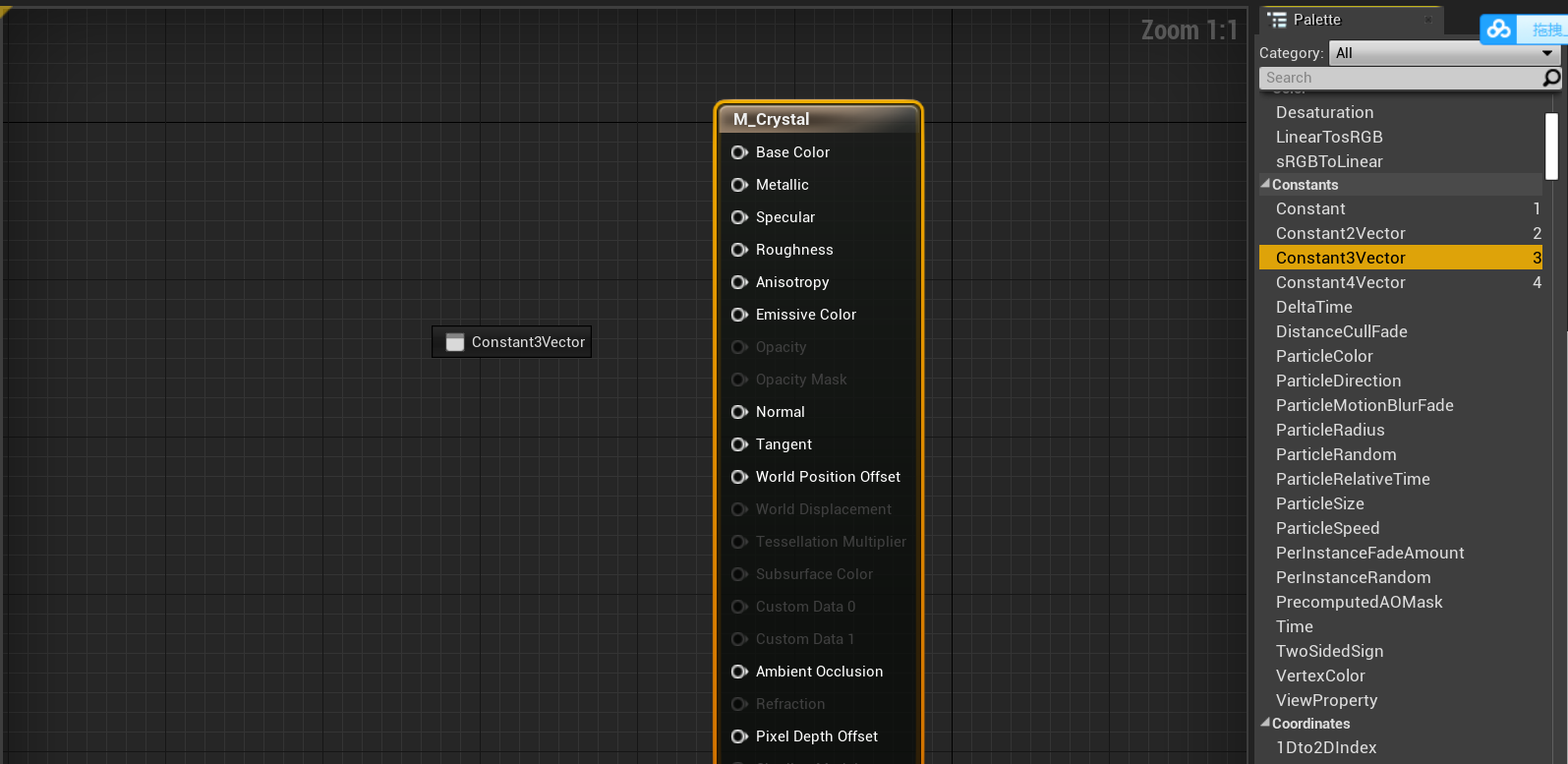Collapse the Constants category
The height and width of the screenshot is (764, 1568).
1266,184
